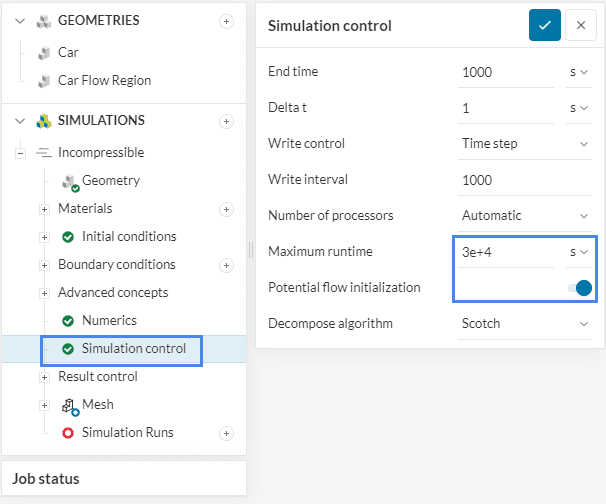Change the Maximum runtime unit dropdown
Image resolution: width=606 pixels, height=504 pixels.
[x=579, y=252]
